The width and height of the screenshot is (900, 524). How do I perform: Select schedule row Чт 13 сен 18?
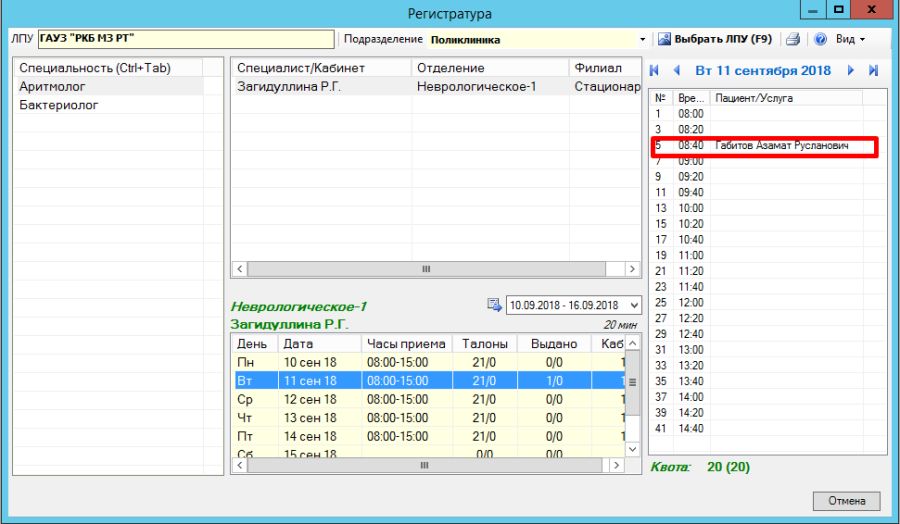tap(429, 418)
